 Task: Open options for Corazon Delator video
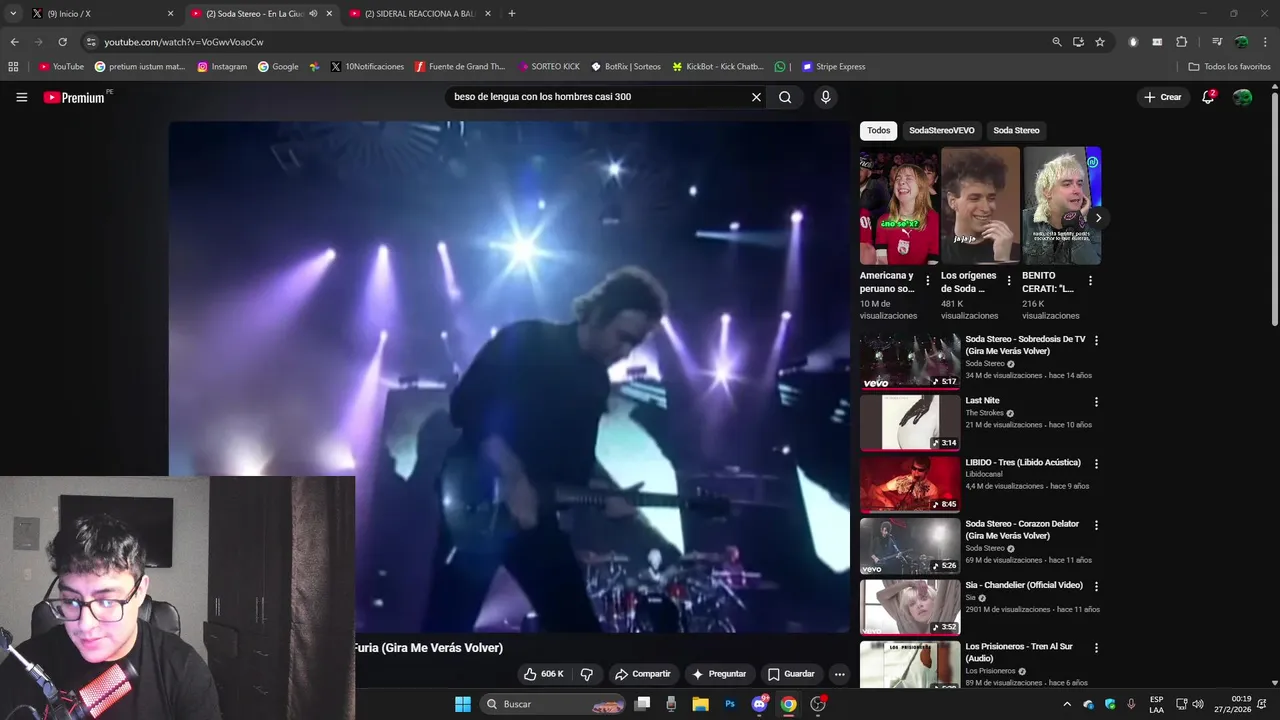[x=1096, y=525]
